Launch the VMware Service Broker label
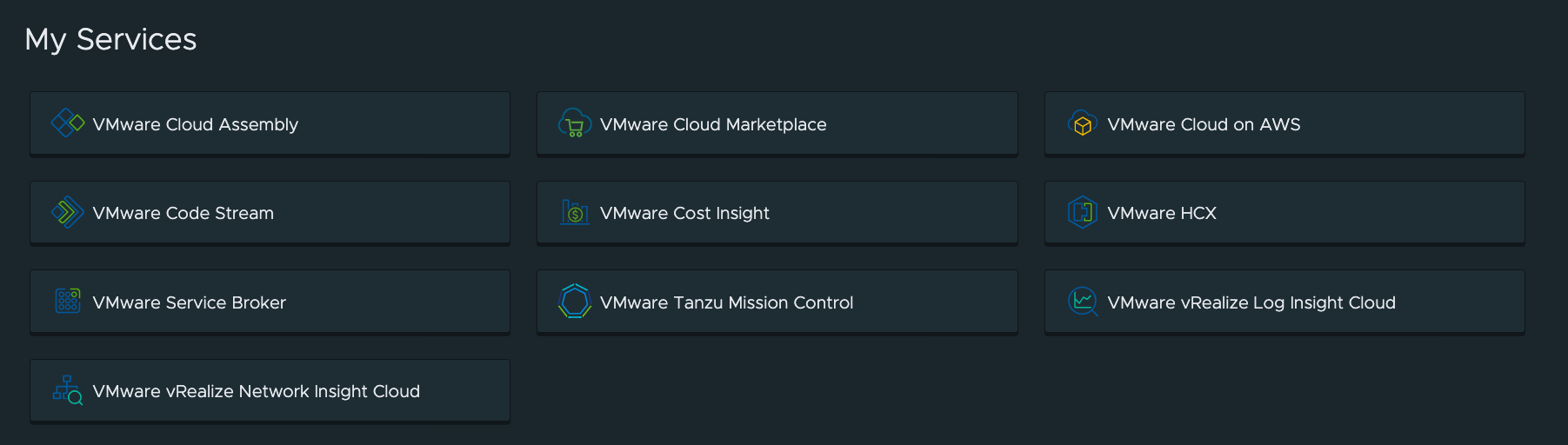The width and height of the screenshot is (1568, 445). click(x=189, y=302)
